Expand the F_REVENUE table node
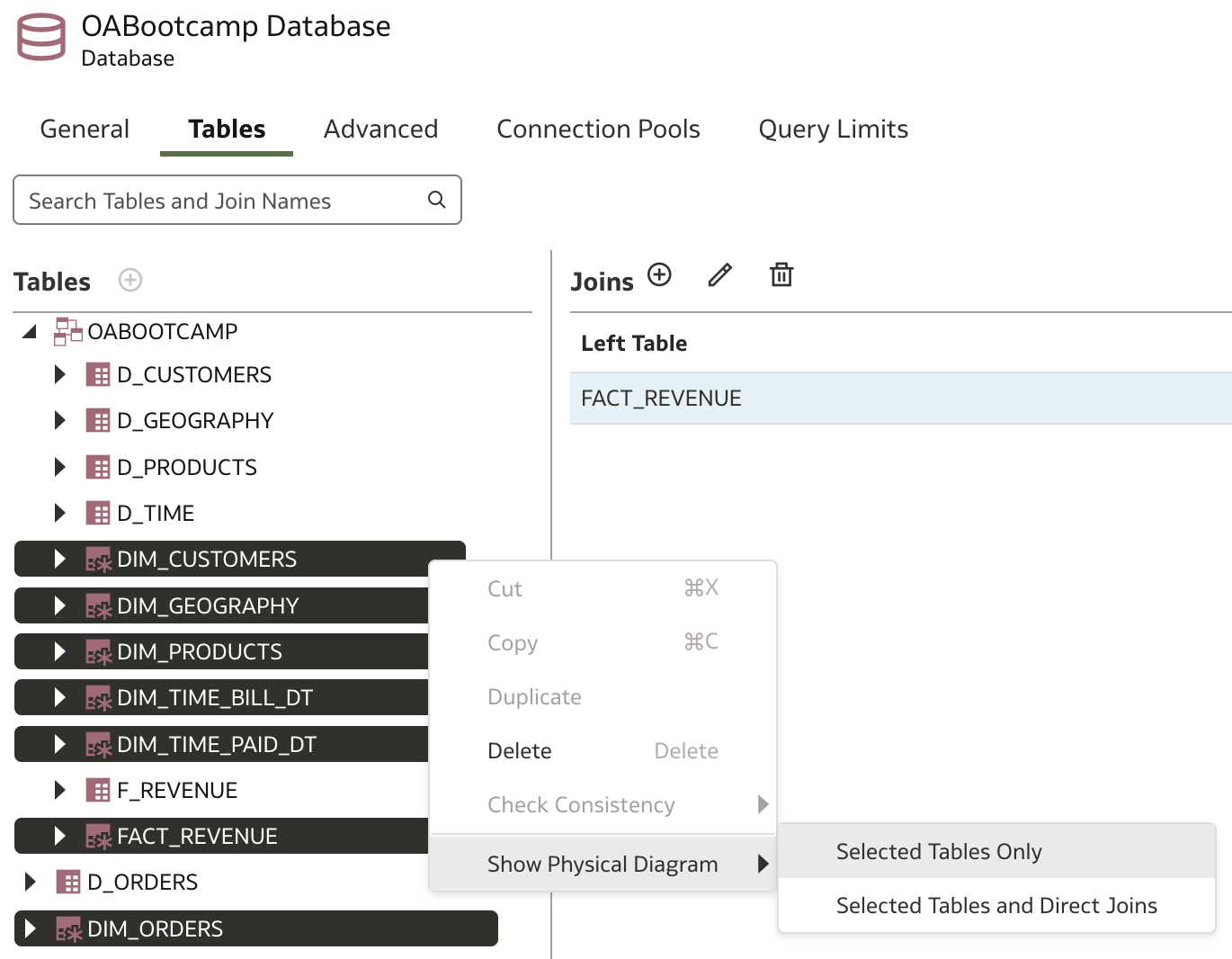The image size is (1232, 959). [x=59, y=790]
